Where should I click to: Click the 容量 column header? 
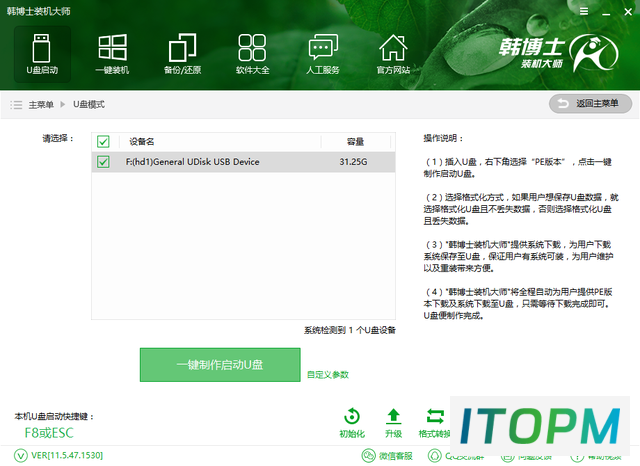(x=355, y=142)
